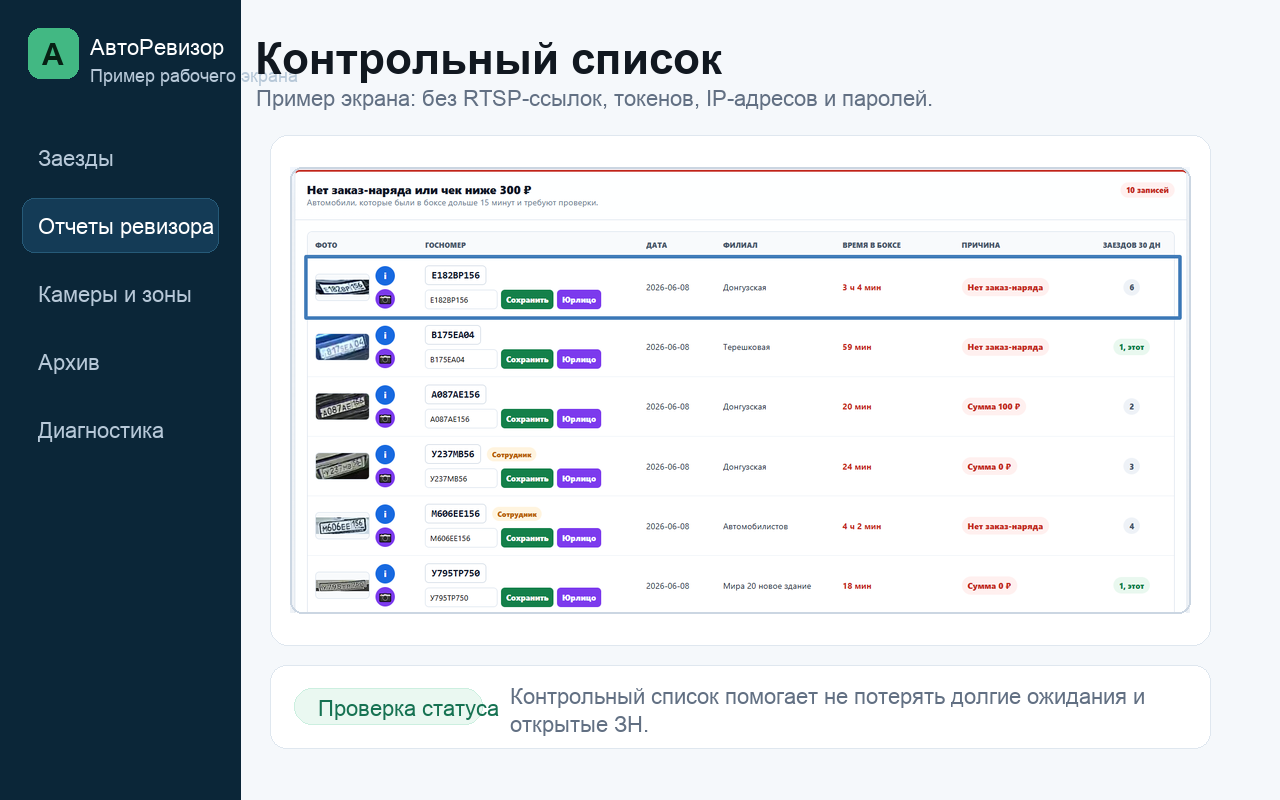Click the Сумма 100 ₽ reason badge
Viewport: 1280px width, 800px height.
point(995,407)
